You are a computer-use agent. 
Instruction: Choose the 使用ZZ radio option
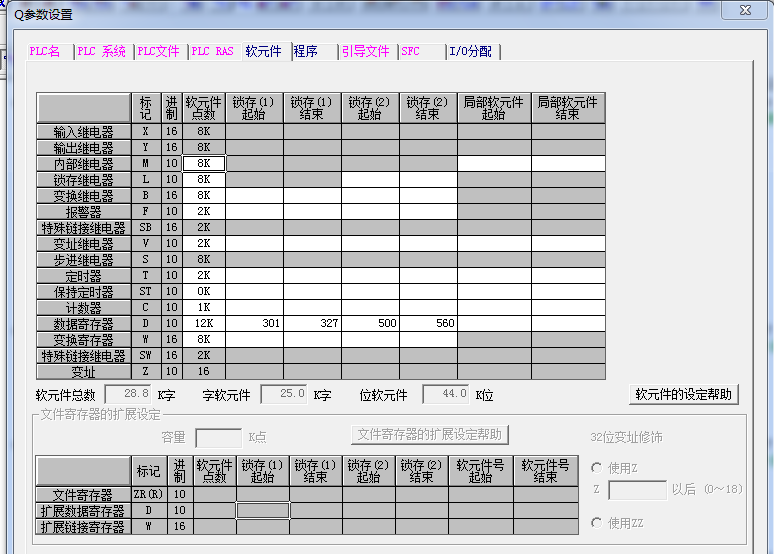(597, 523)
